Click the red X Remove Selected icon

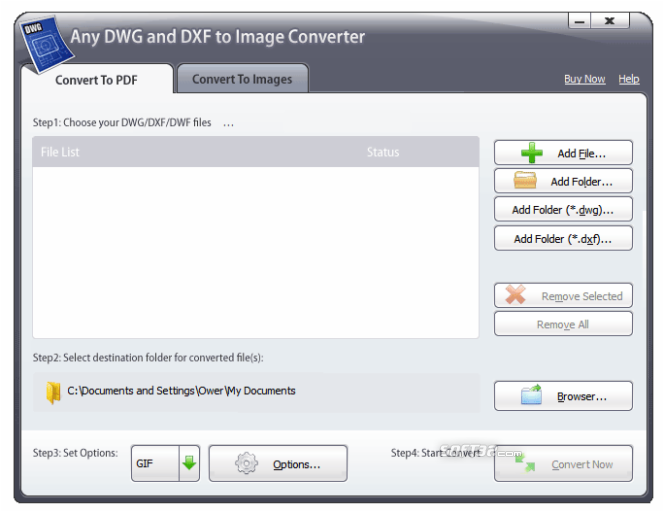click(x=515, y=295)
